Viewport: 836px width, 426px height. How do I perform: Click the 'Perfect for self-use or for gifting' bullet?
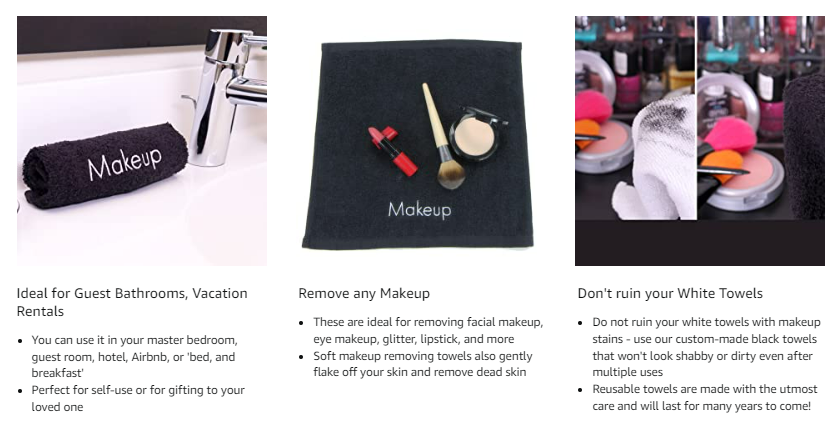pyautogui.click(x=138, y=398)
